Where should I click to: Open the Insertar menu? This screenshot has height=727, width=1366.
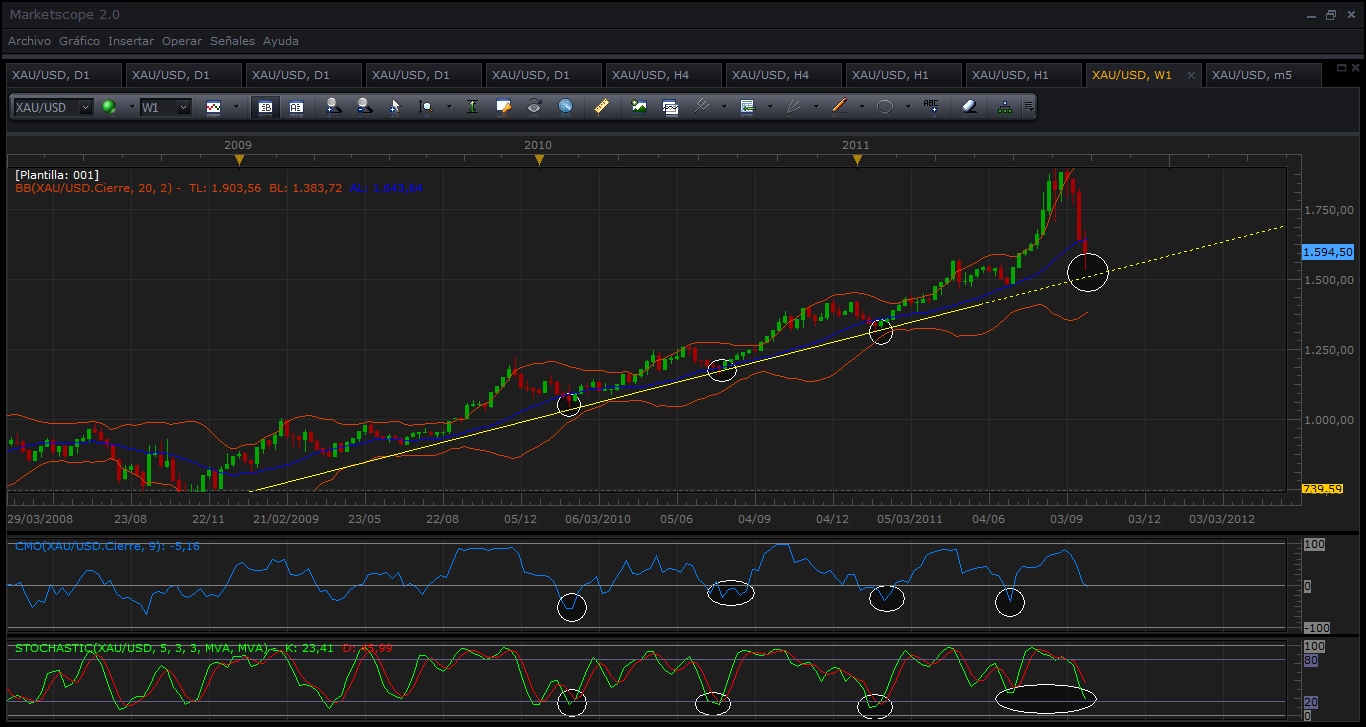[x=131, y=41]
